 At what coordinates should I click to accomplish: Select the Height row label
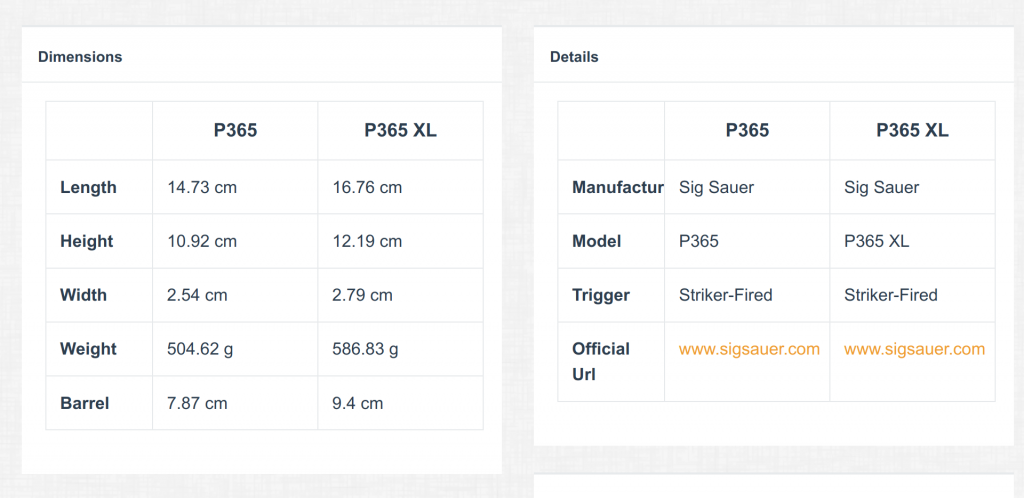[87, 241]
